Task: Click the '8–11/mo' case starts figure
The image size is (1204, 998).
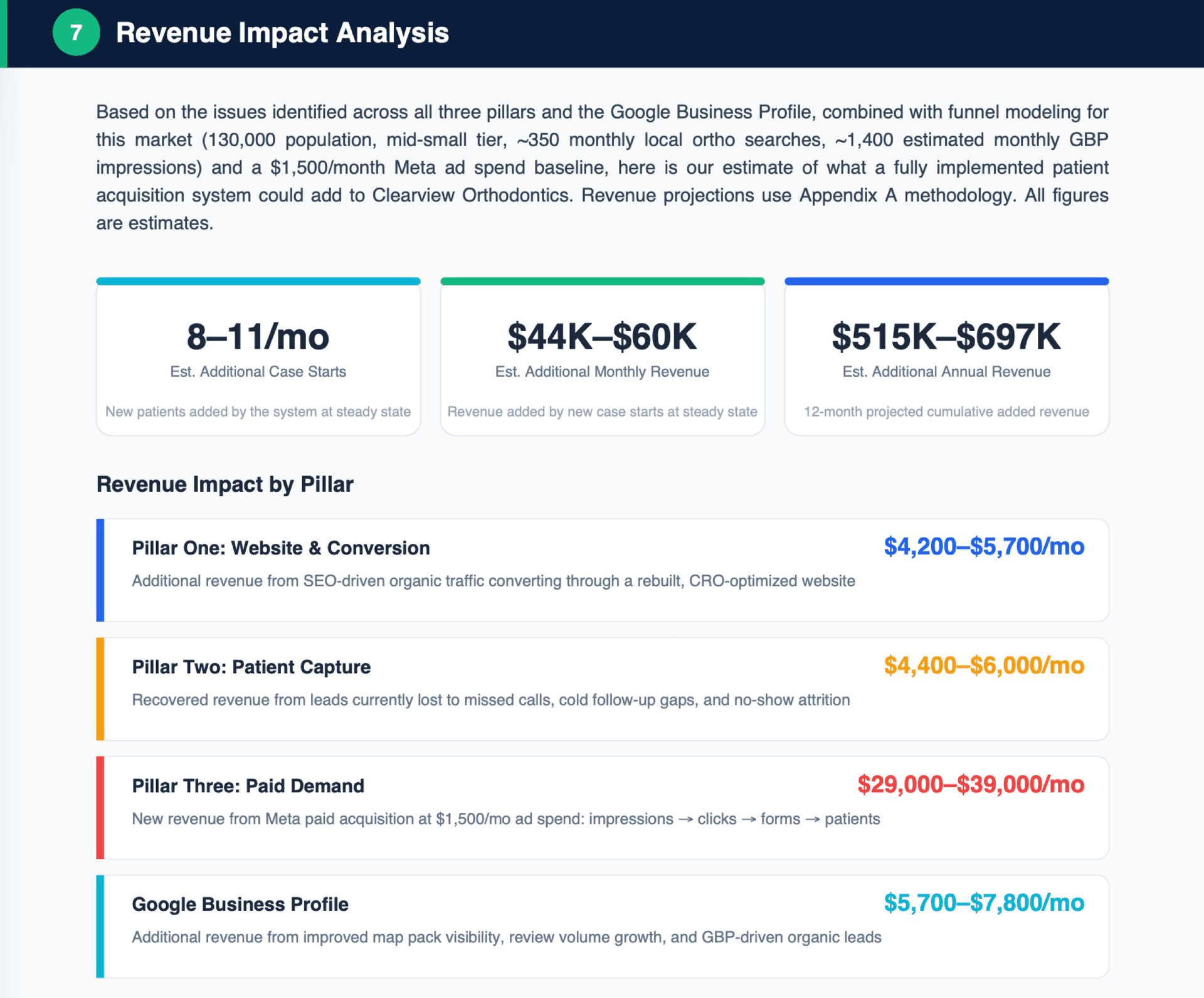Action: click(258, 337)
